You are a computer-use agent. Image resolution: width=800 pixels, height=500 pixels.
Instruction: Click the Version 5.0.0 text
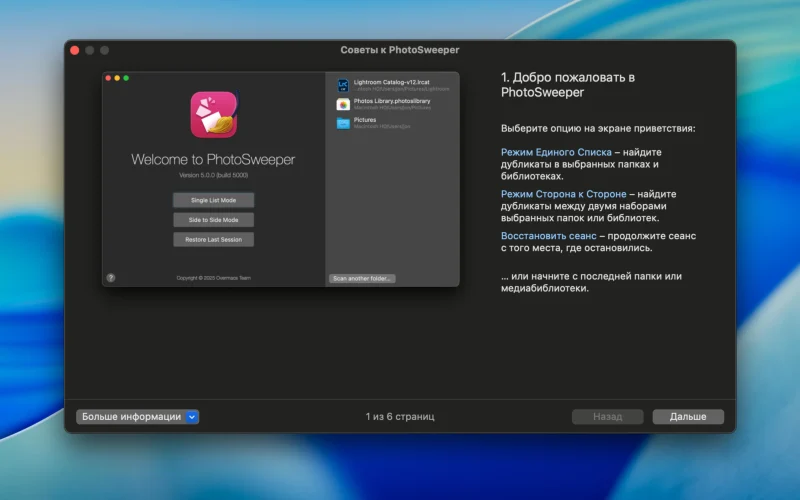click(x=213, y=175)
